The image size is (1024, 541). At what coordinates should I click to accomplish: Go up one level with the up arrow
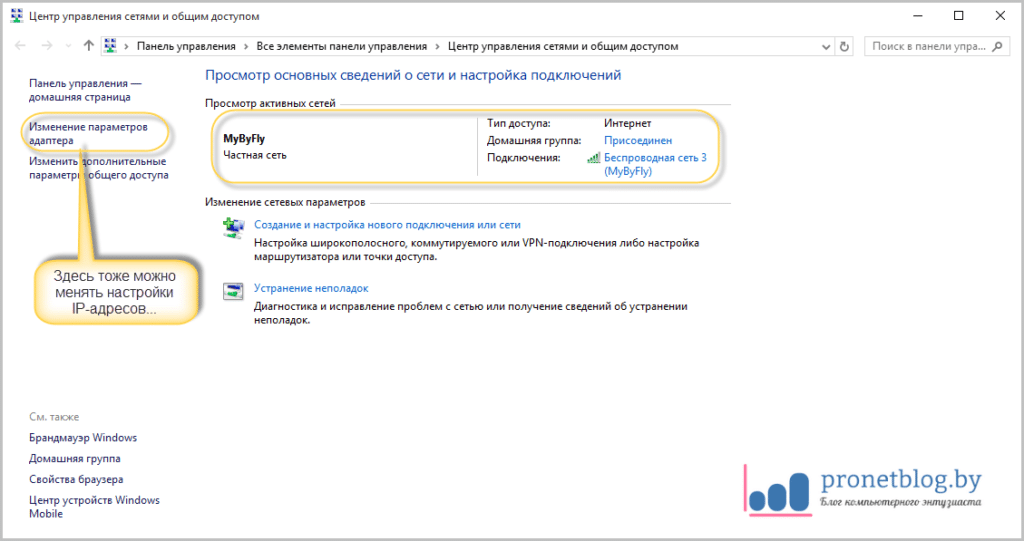89,46
